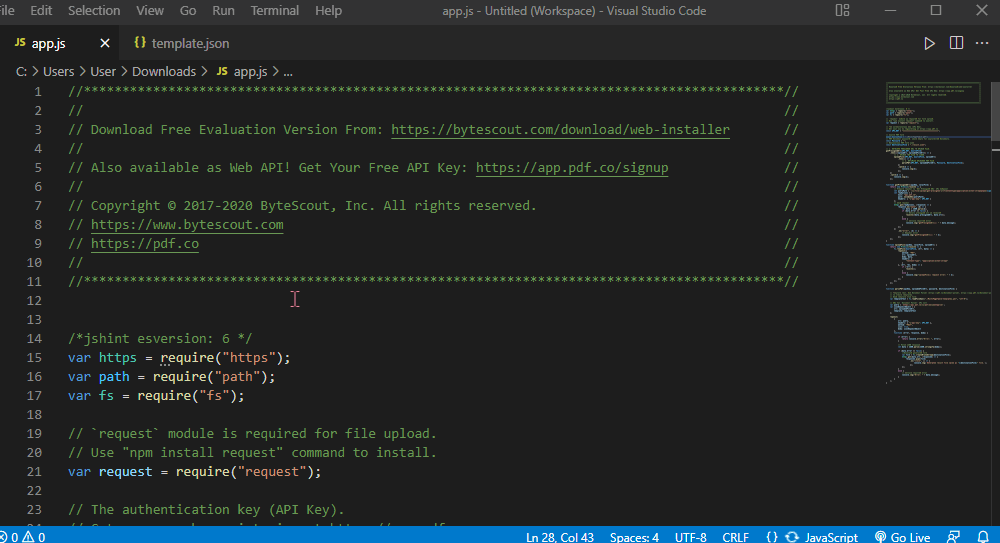The image size is (1000, 543).
Task: Click the C: breadcrumb segment
Action: click(x=21, y=71)
